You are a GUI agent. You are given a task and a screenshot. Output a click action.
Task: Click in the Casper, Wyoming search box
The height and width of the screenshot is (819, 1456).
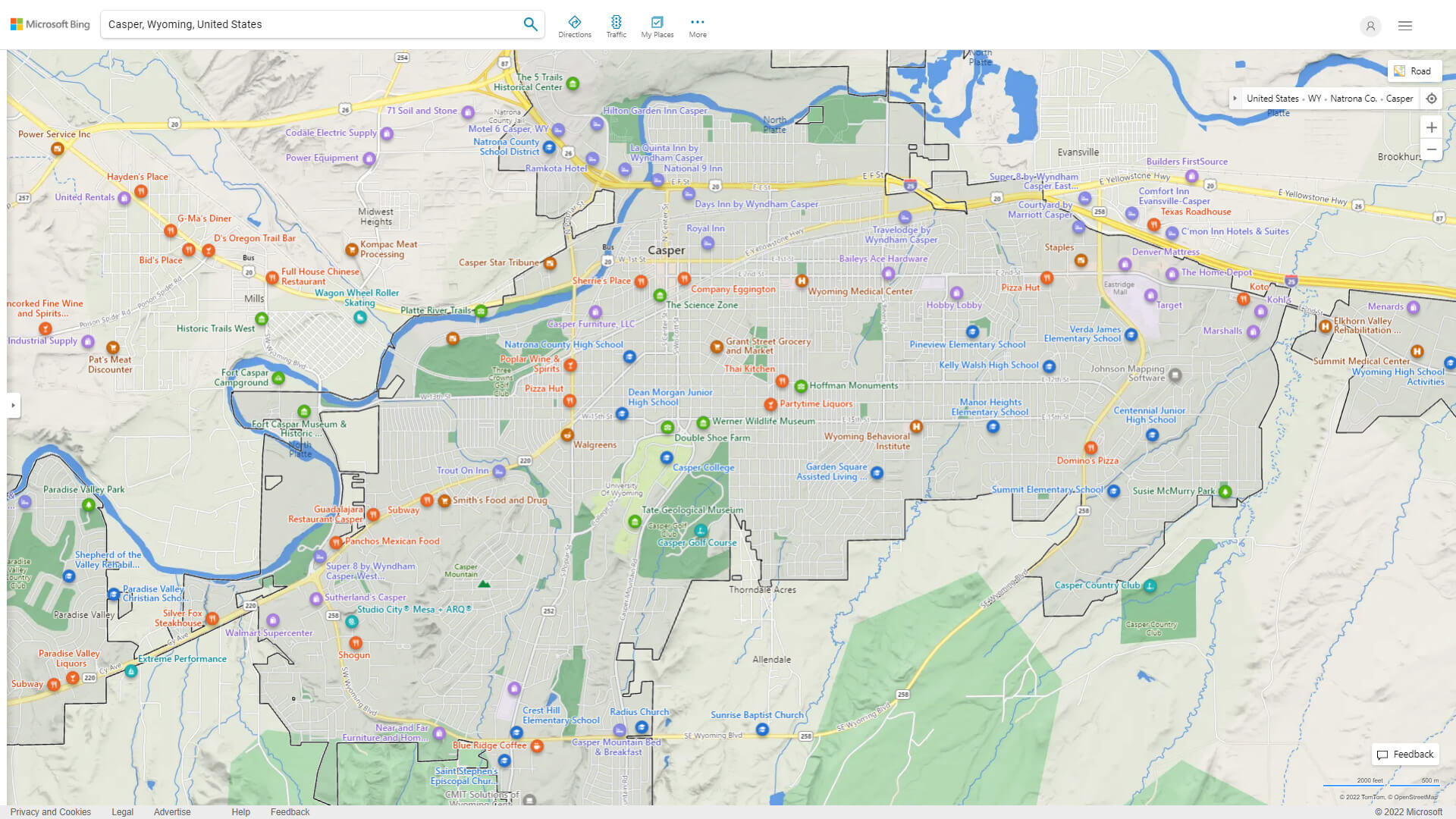(x=303, y=24)
